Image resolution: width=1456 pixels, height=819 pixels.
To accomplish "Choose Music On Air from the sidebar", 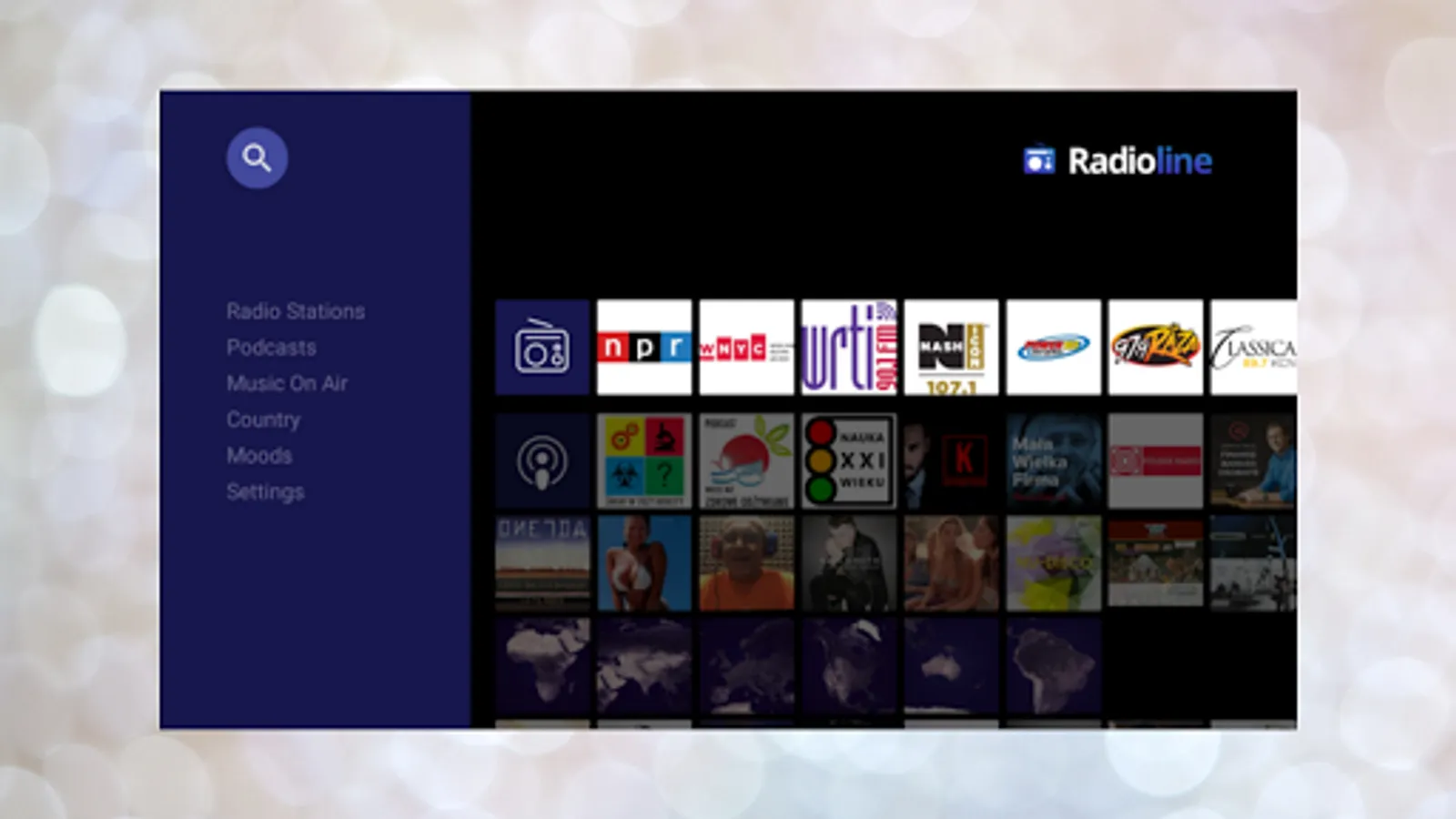I will [287, 383].
